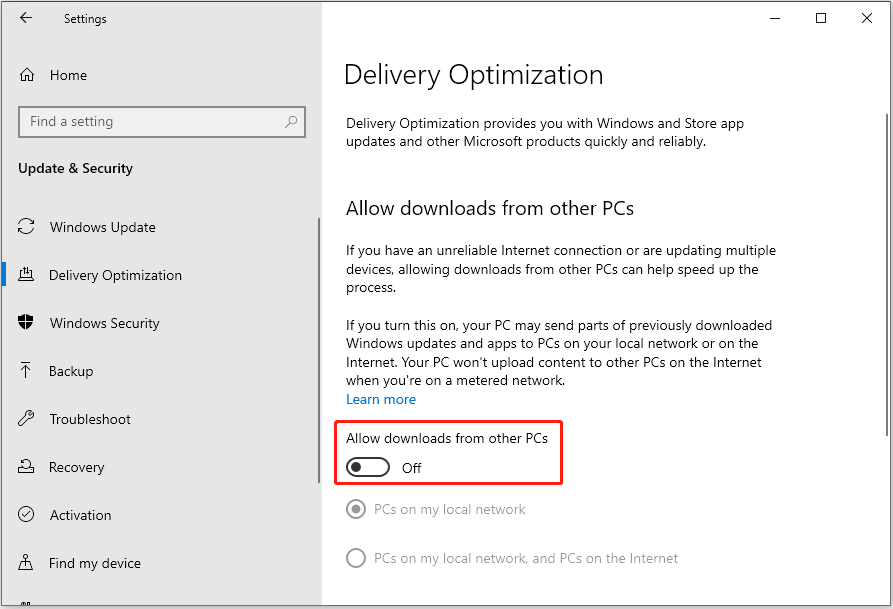Open Windows Update from the sidebar

point(103,227)
